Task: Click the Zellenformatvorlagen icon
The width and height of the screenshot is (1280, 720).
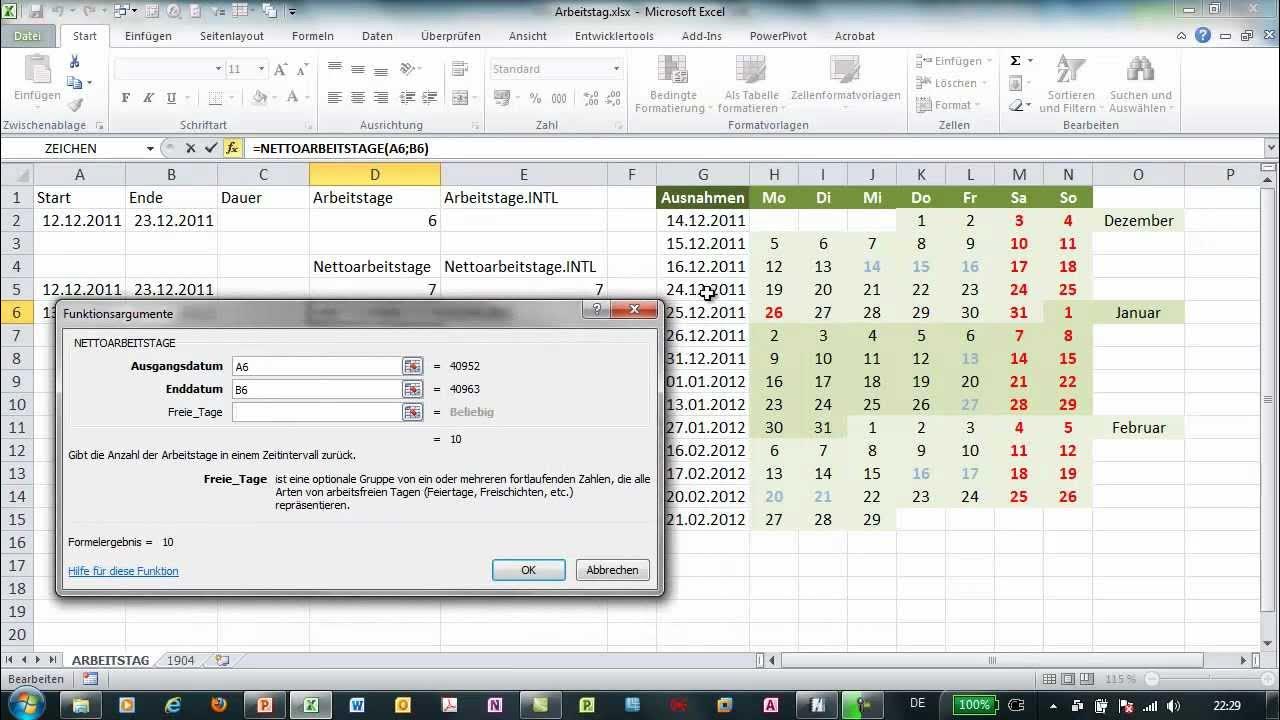Action: [x=845, y=70]
